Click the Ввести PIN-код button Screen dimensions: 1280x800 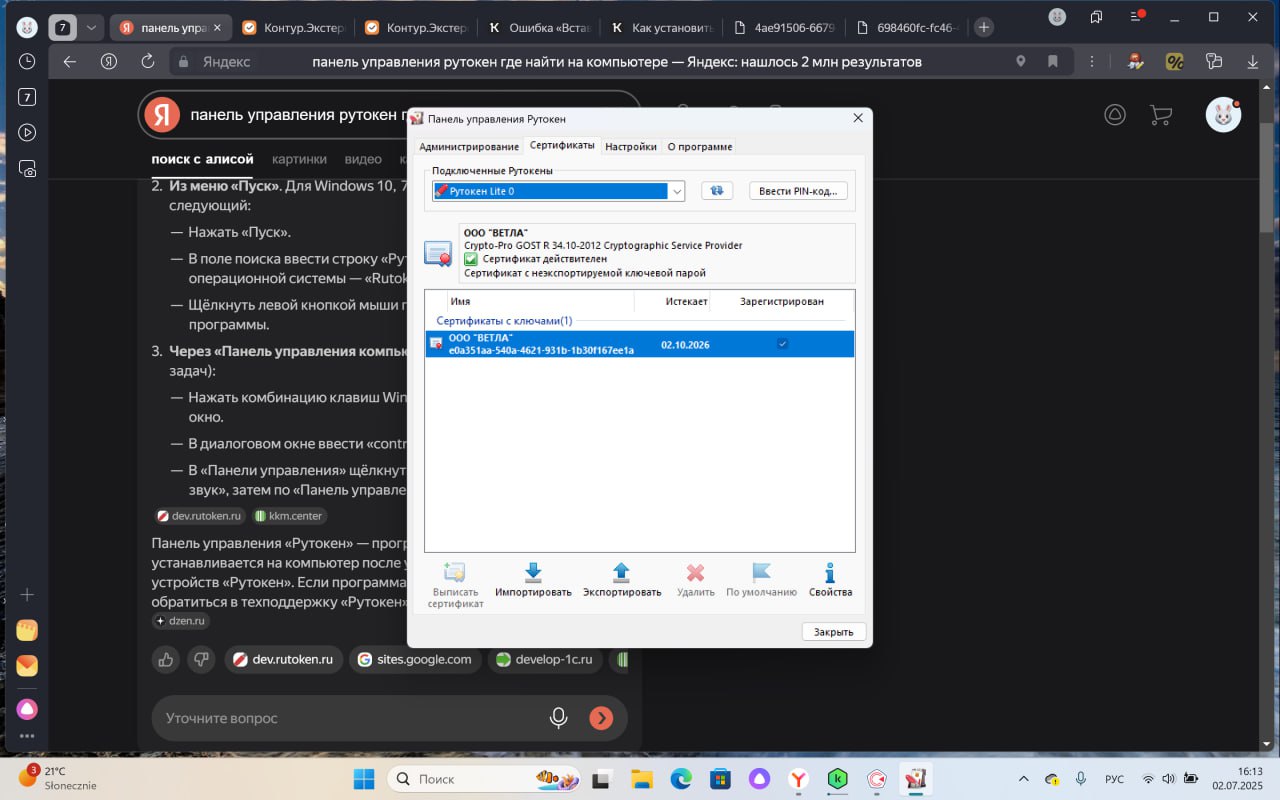coord(798,191)
